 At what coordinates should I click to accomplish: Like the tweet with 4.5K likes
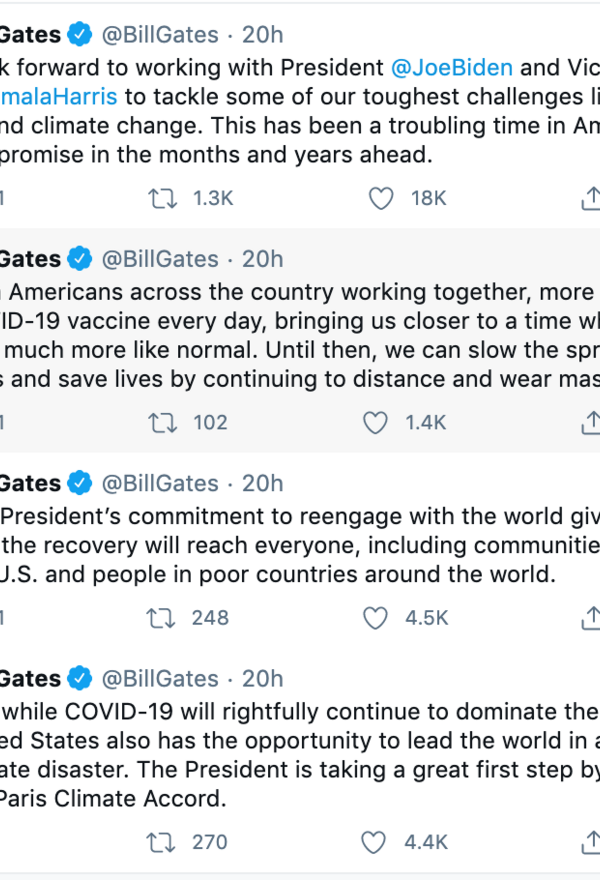[x=376, y=618]
